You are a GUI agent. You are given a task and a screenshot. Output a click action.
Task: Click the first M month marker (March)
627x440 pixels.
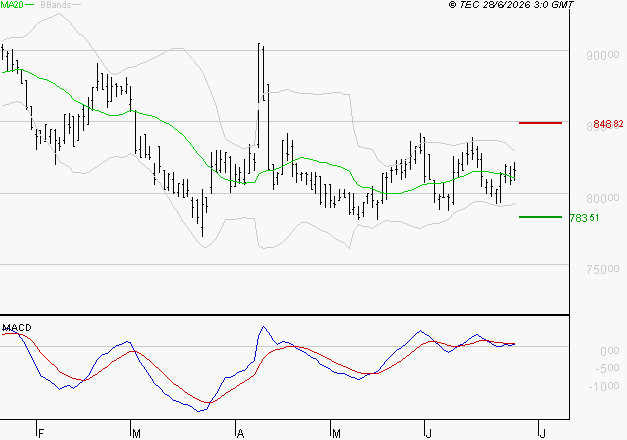pos(136,434)
